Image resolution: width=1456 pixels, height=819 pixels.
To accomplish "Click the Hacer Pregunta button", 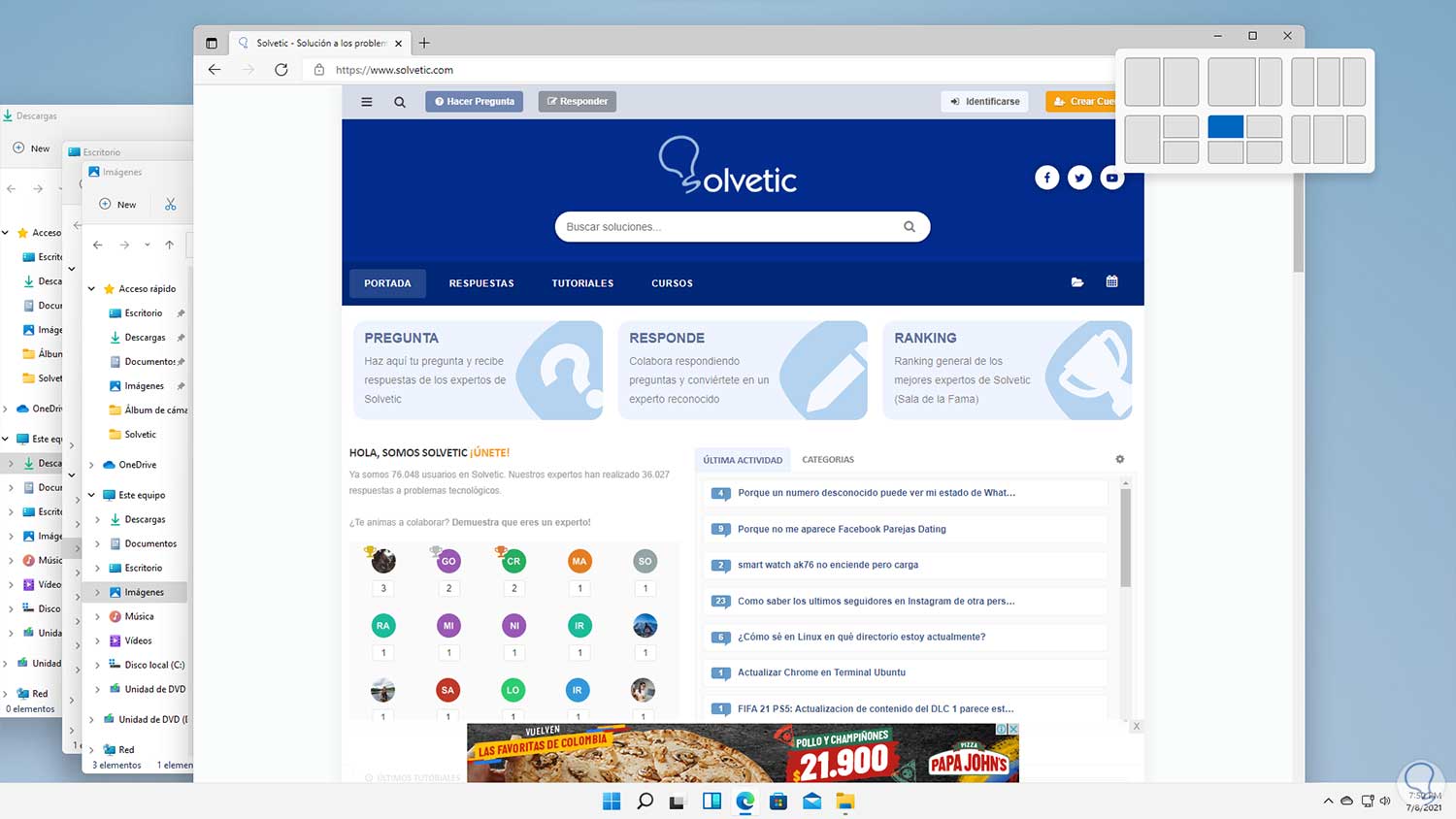I will (x=475, y=101).
